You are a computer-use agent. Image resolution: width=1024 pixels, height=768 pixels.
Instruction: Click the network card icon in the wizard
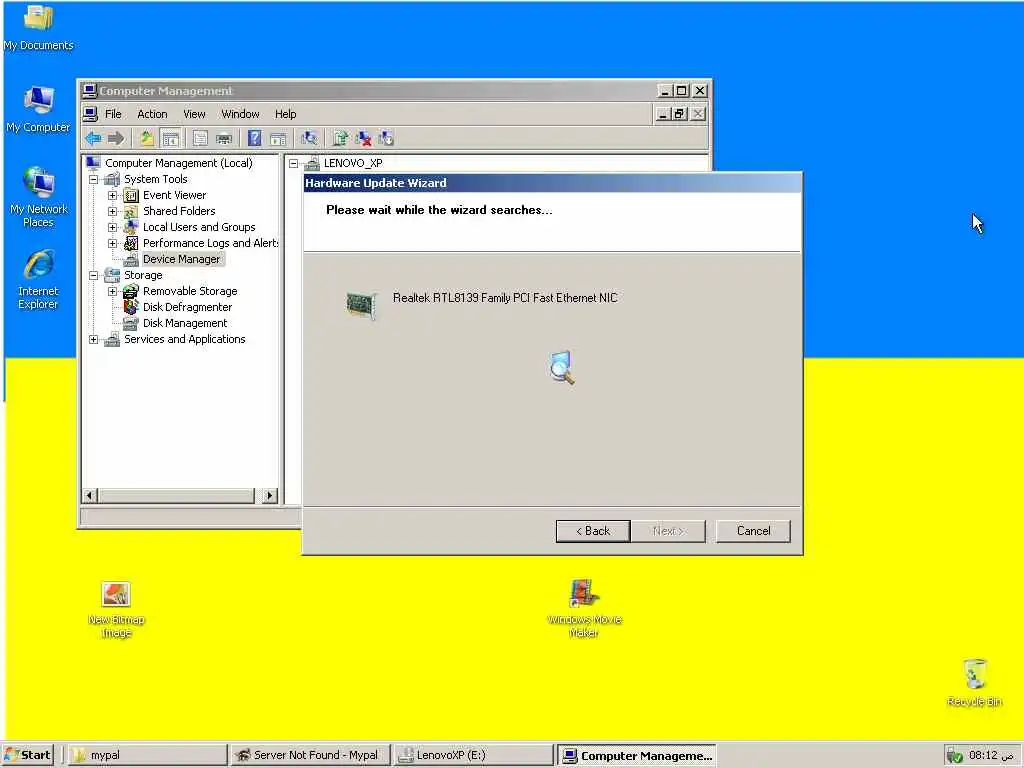(361, 305)
